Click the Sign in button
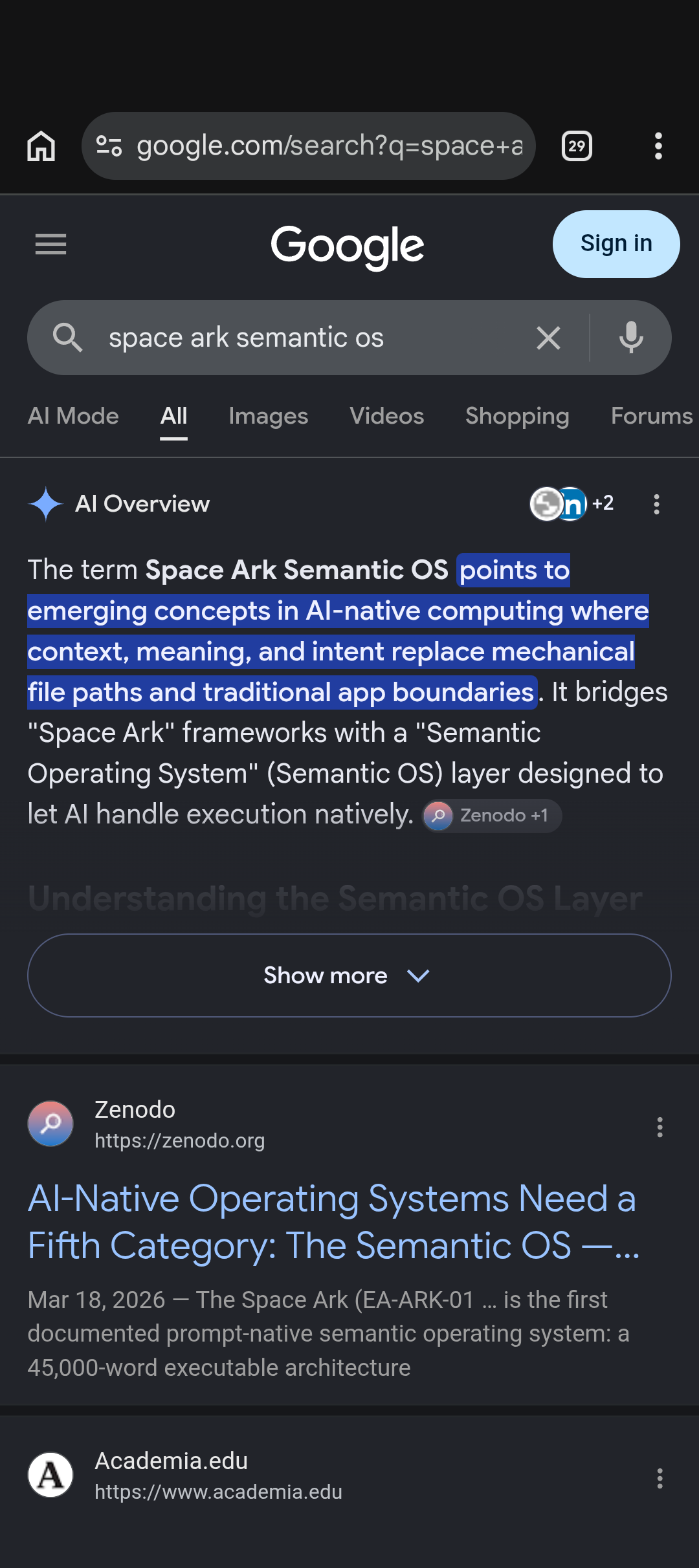699x1568 pixels. point(616,244)
